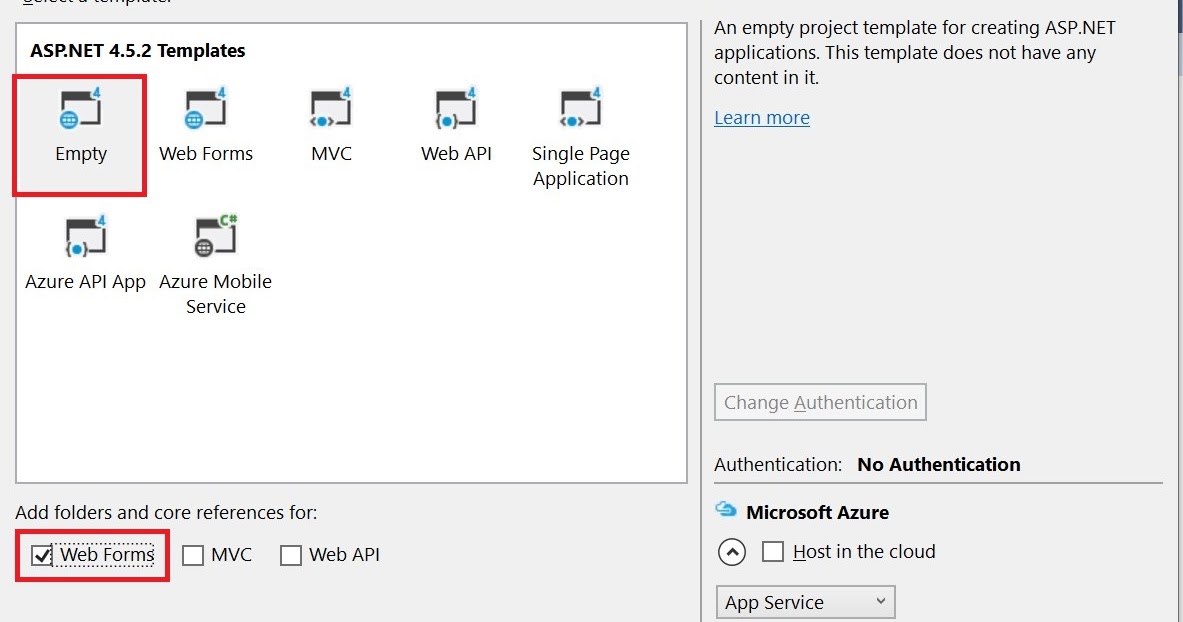This screenshot has height=622, width=1183.
Task: Select the Azure Mobile Service template
Action: tap(215, 238)
